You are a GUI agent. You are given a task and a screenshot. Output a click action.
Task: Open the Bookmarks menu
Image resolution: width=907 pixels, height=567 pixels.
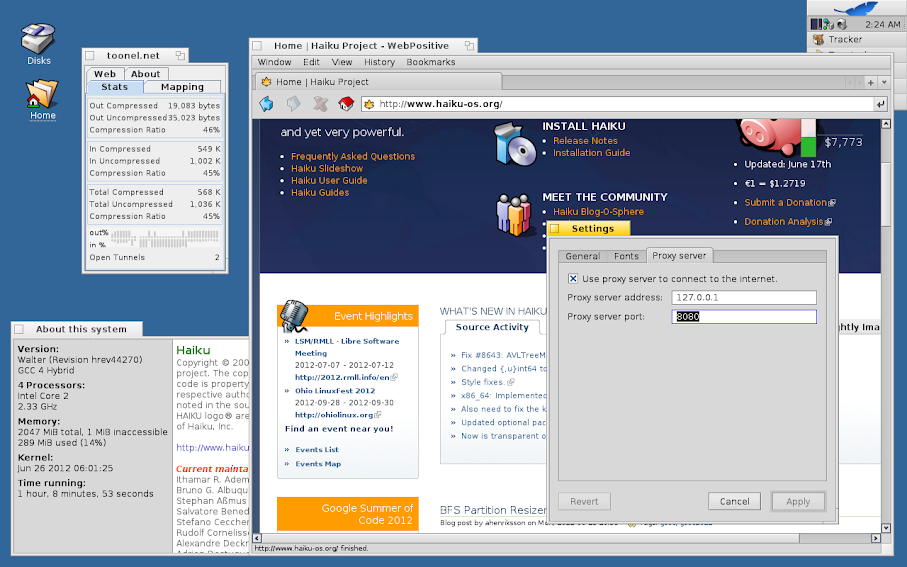[431, 62]
